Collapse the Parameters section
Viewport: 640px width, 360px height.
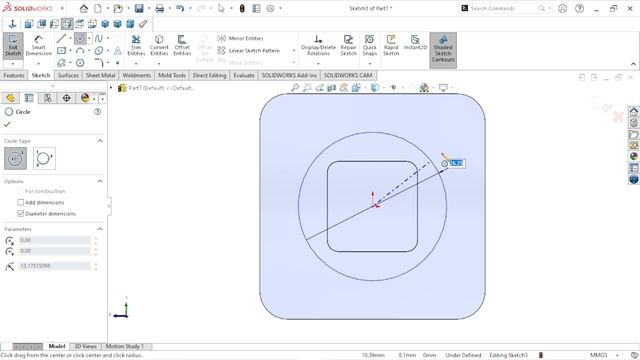(x=100, y=229)
